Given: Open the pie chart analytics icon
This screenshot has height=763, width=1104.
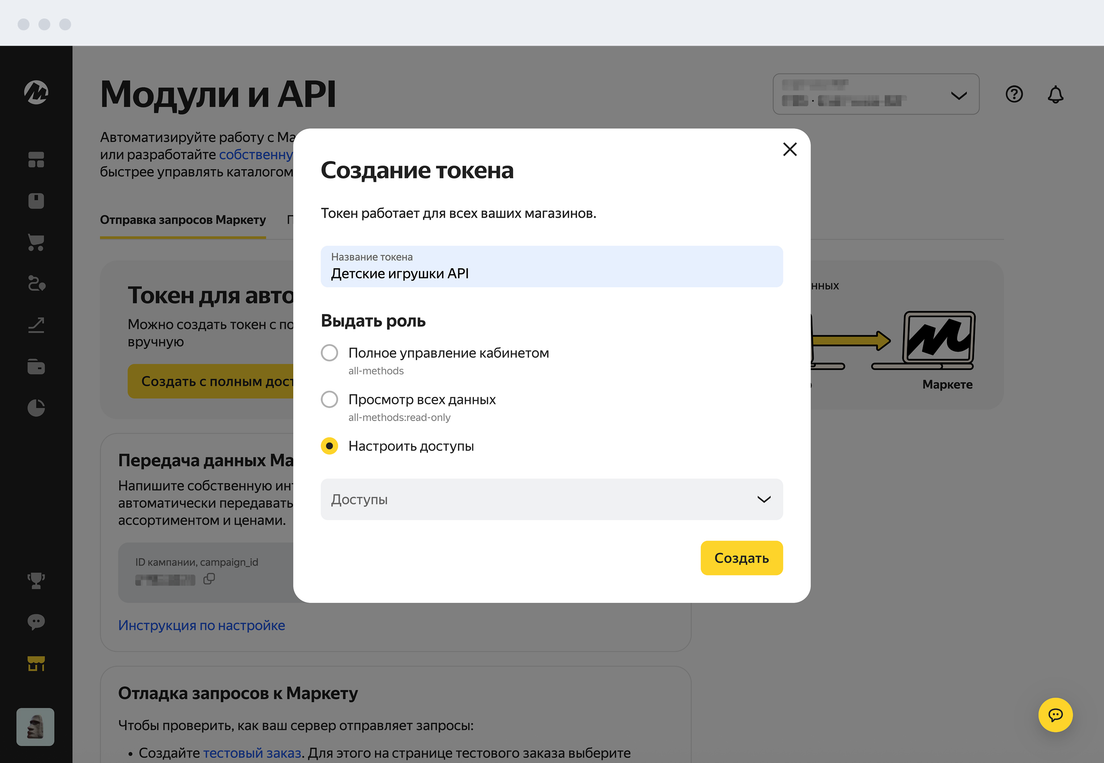Looking at the screenshot, I should tap(36, 408).
